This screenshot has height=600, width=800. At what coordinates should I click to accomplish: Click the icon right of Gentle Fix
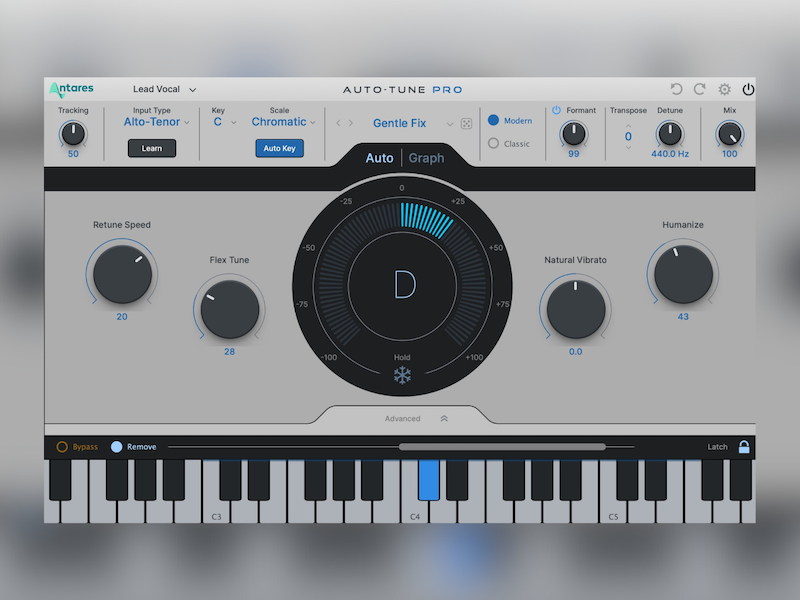466,123
